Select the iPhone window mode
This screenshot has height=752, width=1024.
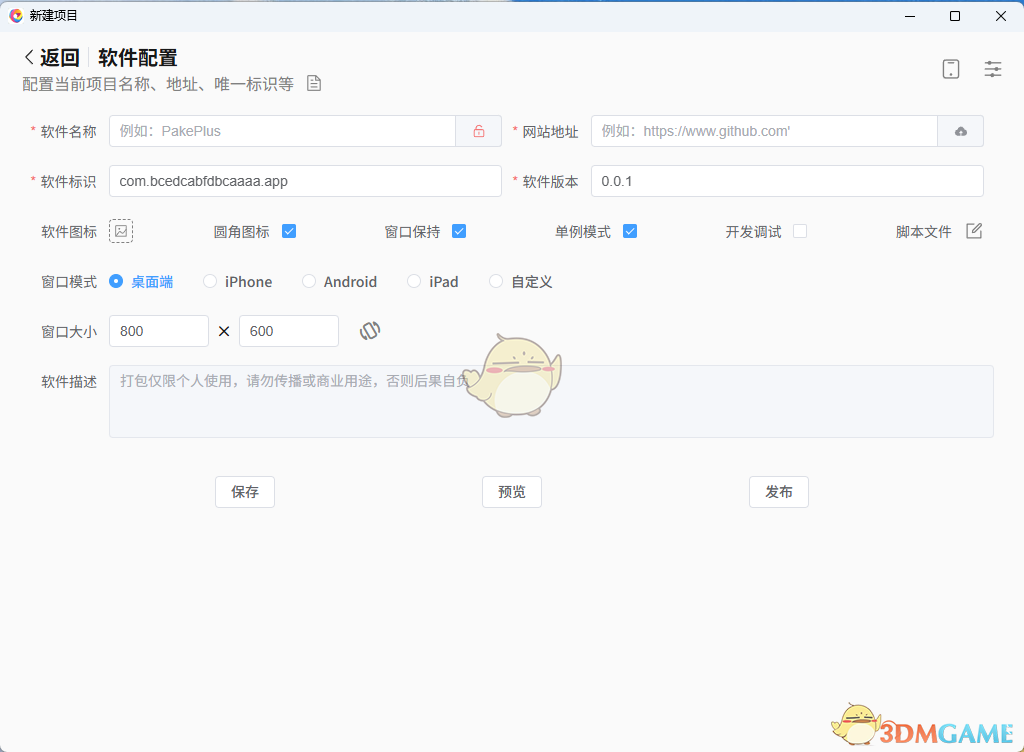tap(210, 281)
